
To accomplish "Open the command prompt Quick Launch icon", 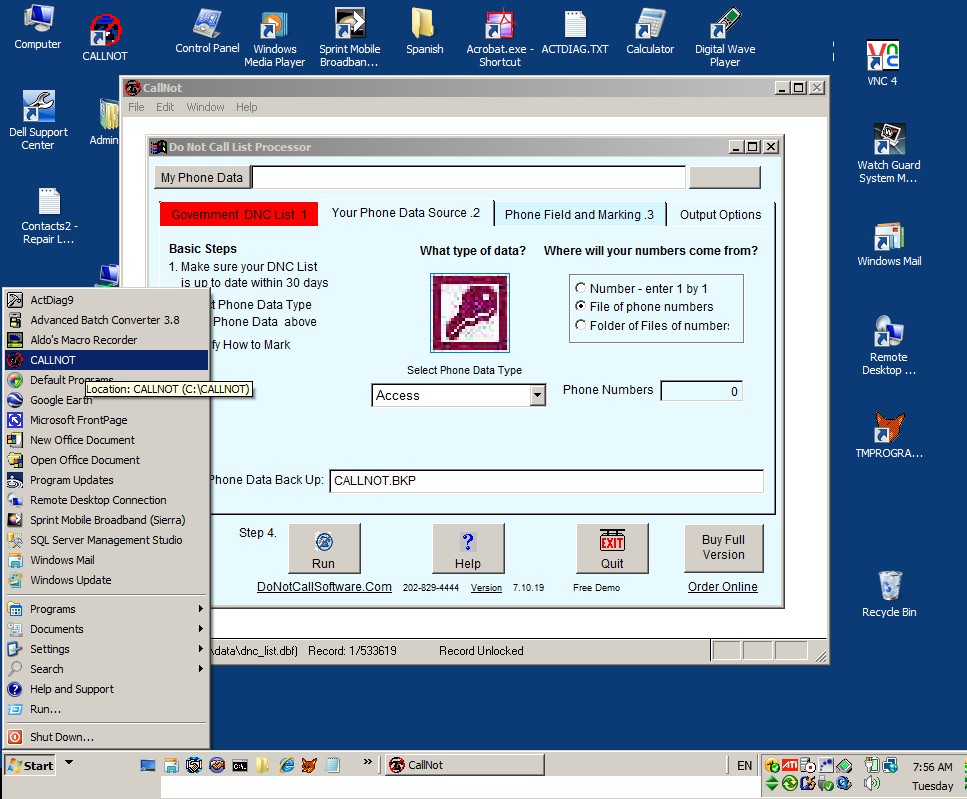I will click(x=240, y=766).
